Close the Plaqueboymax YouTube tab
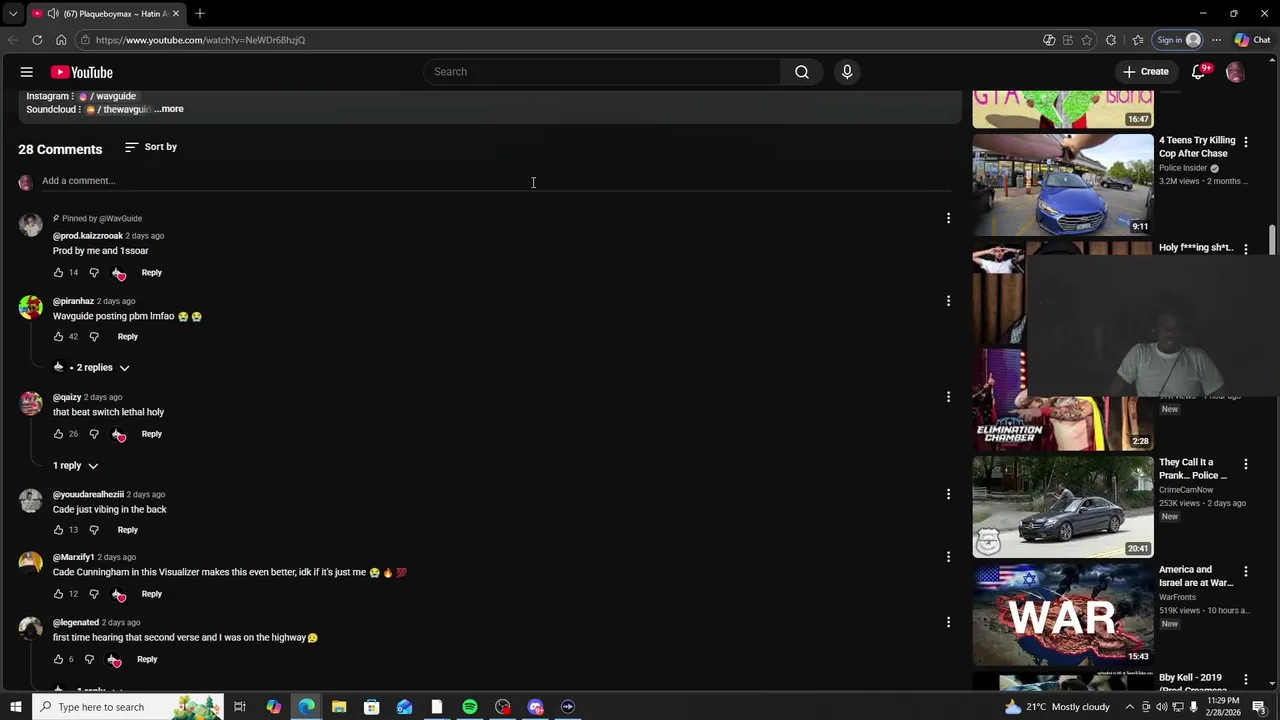 (176, 13)
